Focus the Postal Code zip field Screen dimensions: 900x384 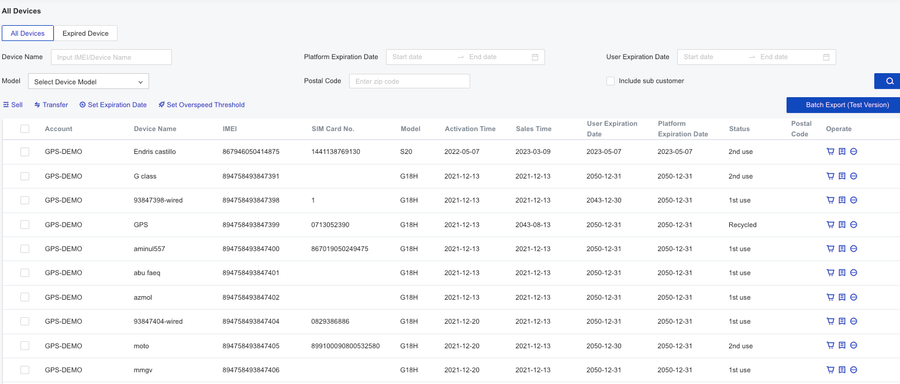coord(409,81)
